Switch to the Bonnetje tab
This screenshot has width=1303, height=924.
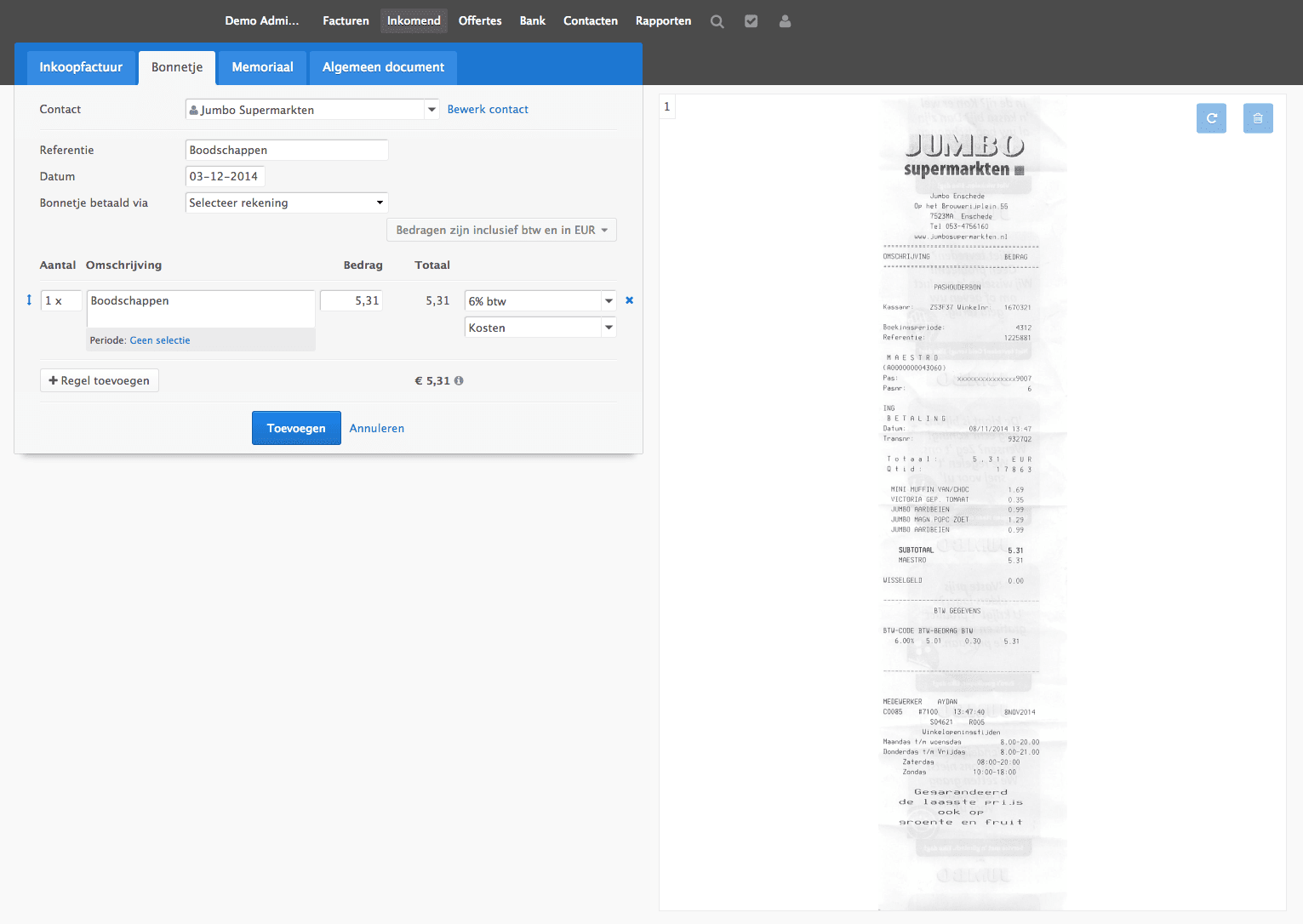point(177,67)
